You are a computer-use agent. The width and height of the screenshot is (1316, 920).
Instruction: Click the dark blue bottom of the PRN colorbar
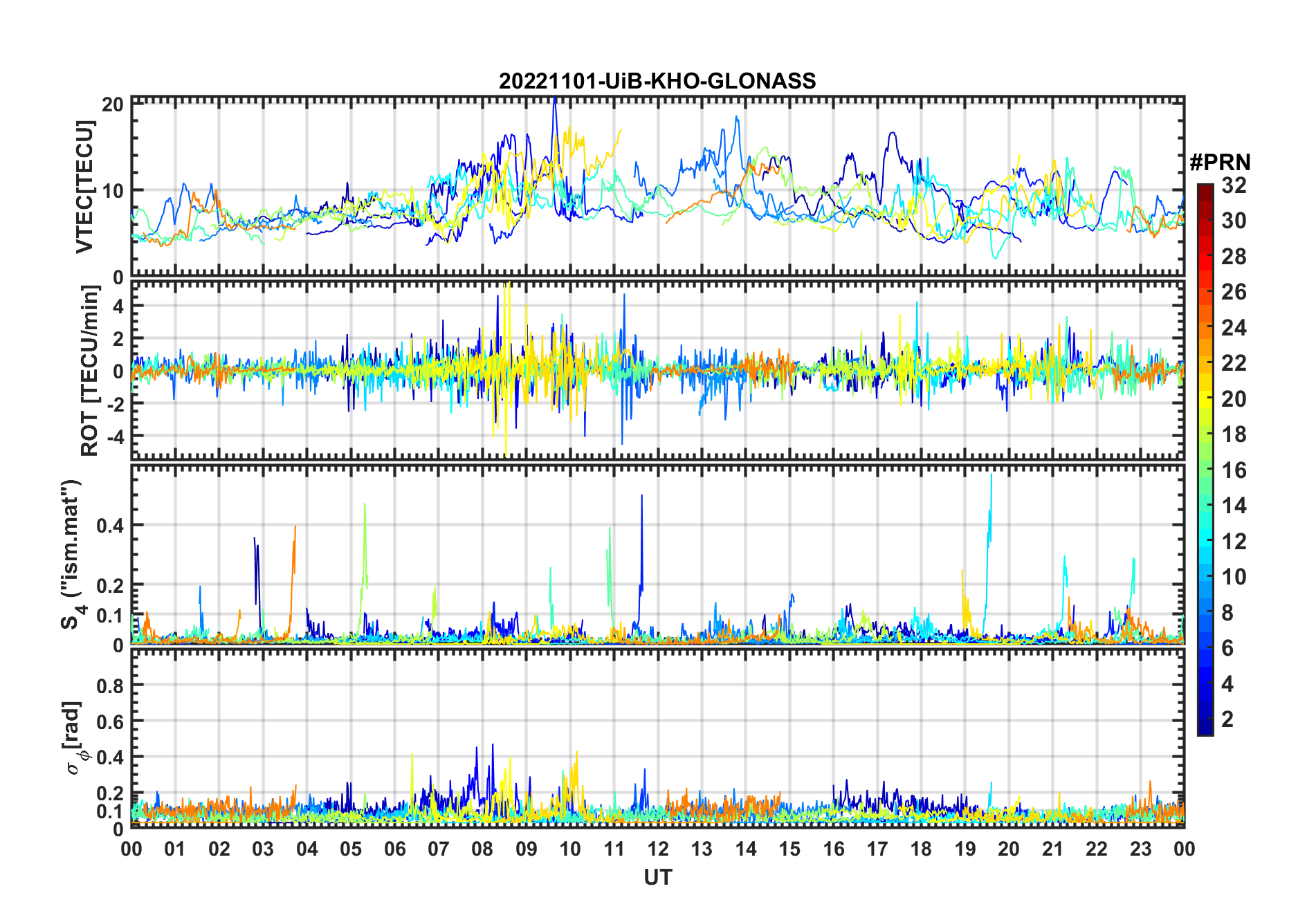click(x=1205, y=726)
